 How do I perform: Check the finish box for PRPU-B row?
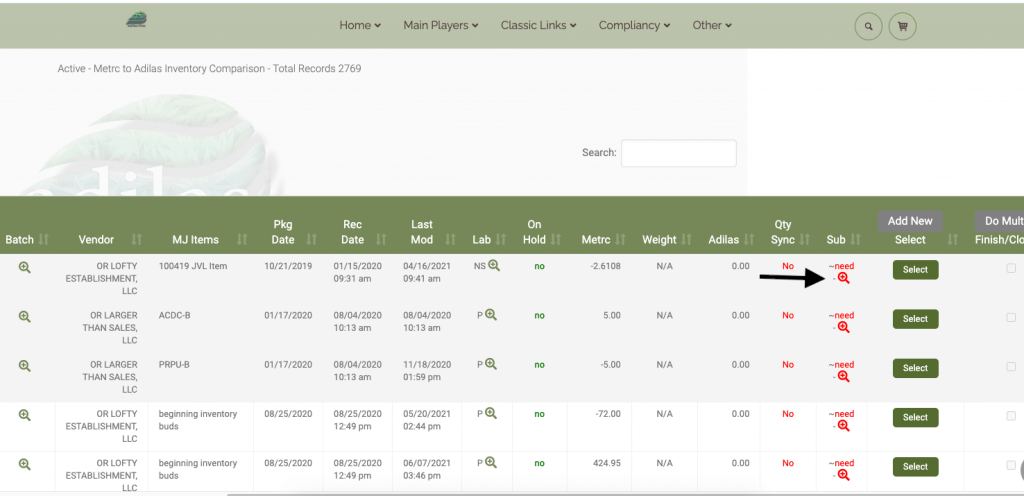1011,367
